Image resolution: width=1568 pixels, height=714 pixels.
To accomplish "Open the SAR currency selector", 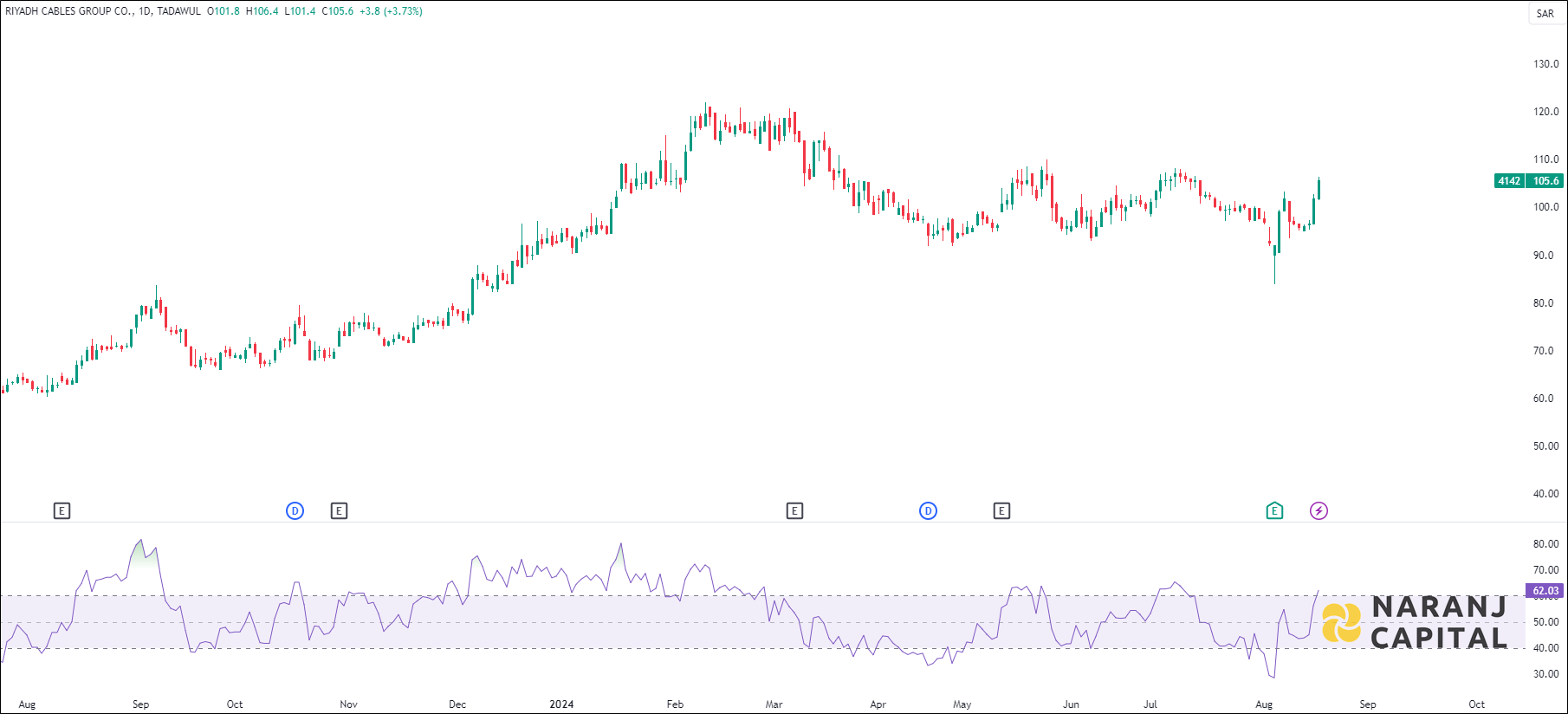I will click(1545, 13).
